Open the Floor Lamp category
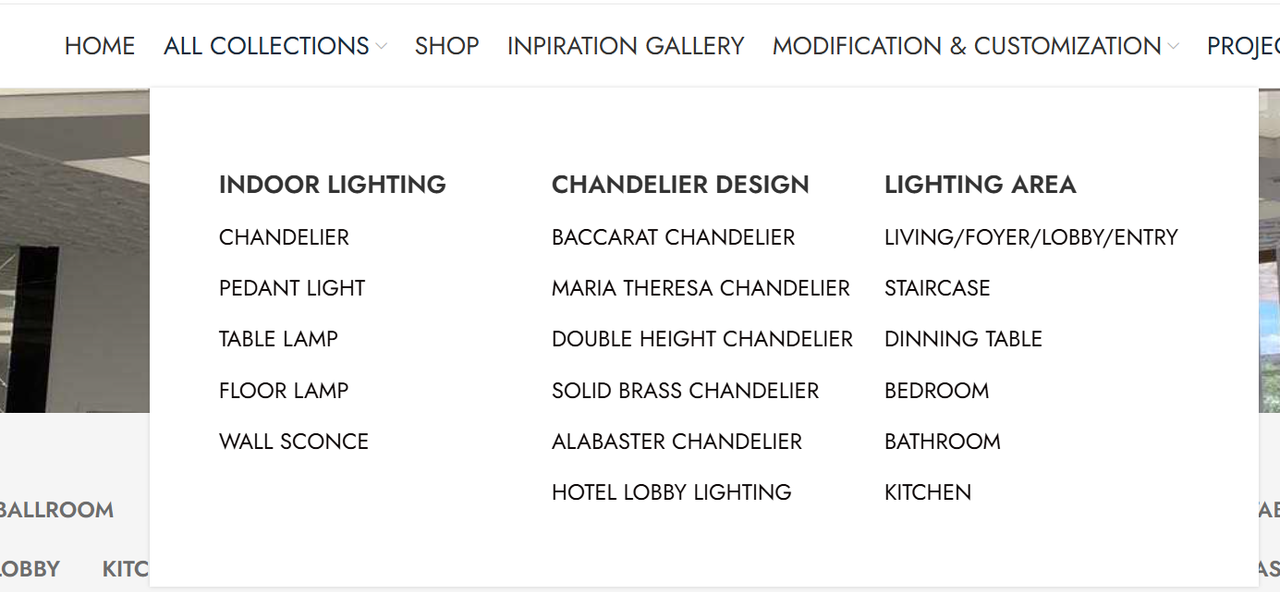Viewport: 1280px width, 592px height. point(283,391)
